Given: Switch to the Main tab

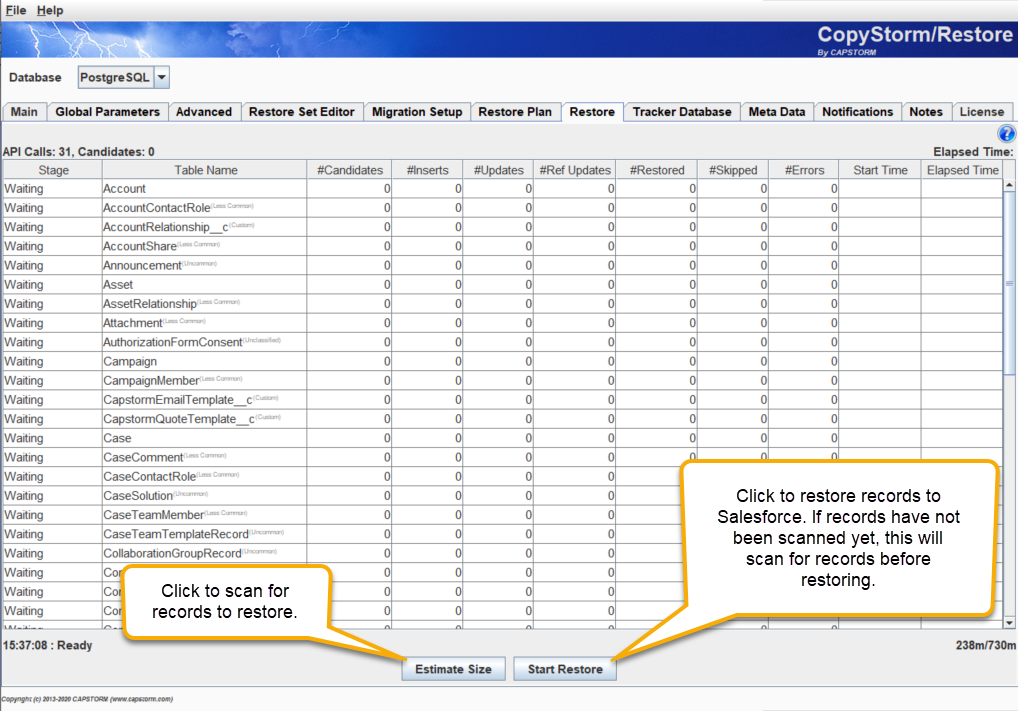Looking at the screenshot, I should pyautogui.click(x=24, y=112).
